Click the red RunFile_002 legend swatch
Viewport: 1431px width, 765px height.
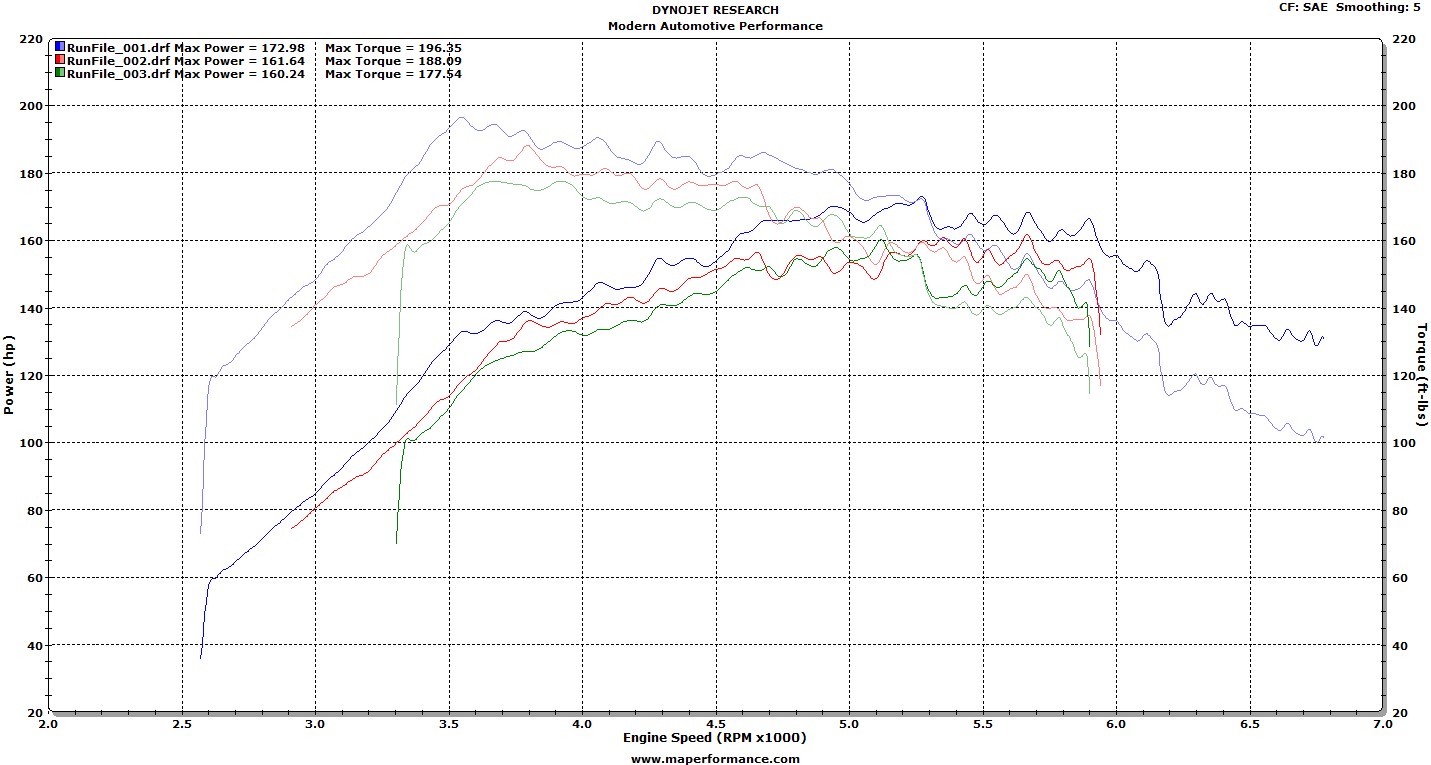click(60, 60)
